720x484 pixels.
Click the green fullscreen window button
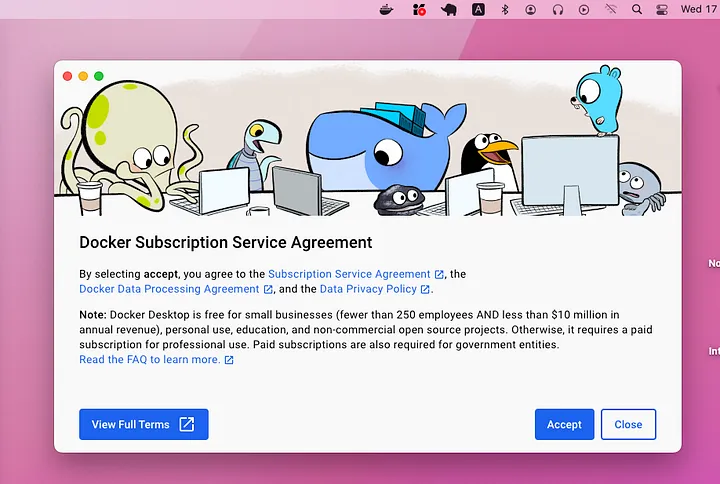[99, 76]
